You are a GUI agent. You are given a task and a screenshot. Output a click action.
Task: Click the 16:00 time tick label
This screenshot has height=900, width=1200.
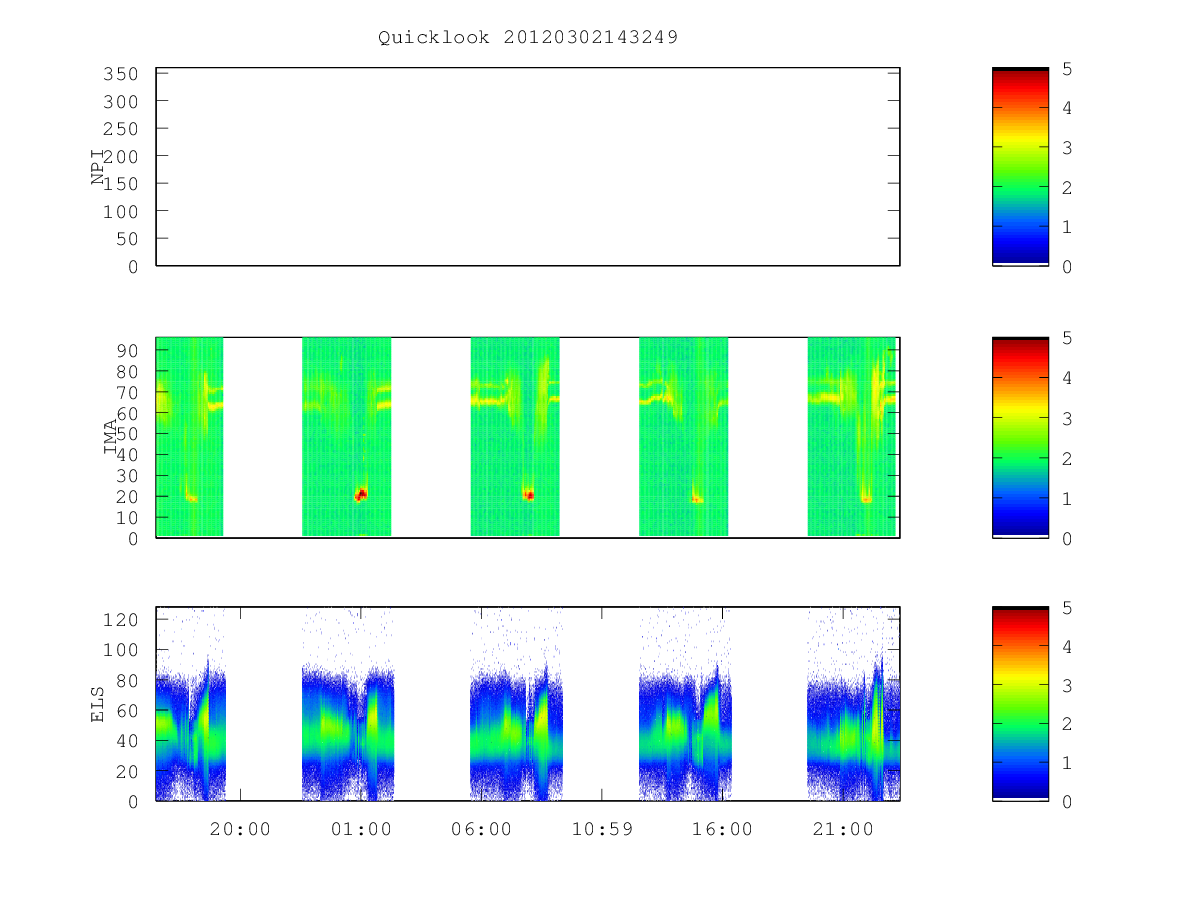pos(722,829)
